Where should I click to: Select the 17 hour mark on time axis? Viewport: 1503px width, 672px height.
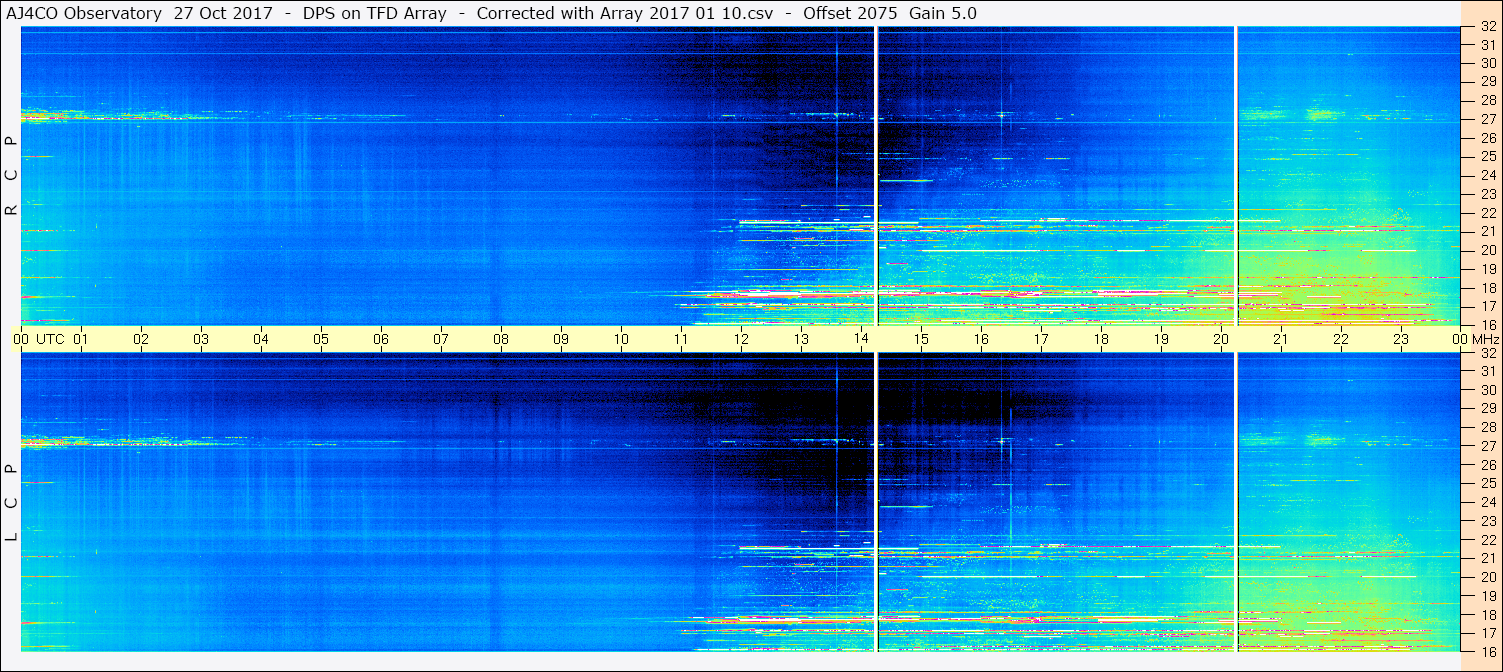coord(1041,339)
